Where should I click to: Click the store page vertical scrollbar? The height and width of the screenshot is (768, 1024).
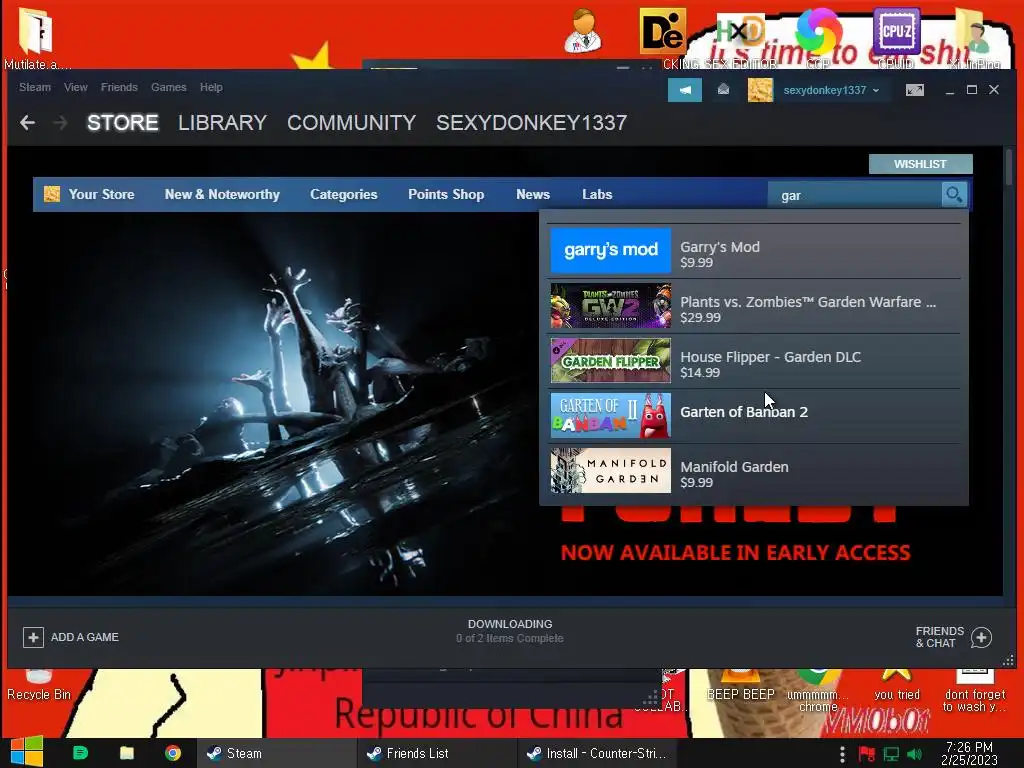pos(1009,167)
